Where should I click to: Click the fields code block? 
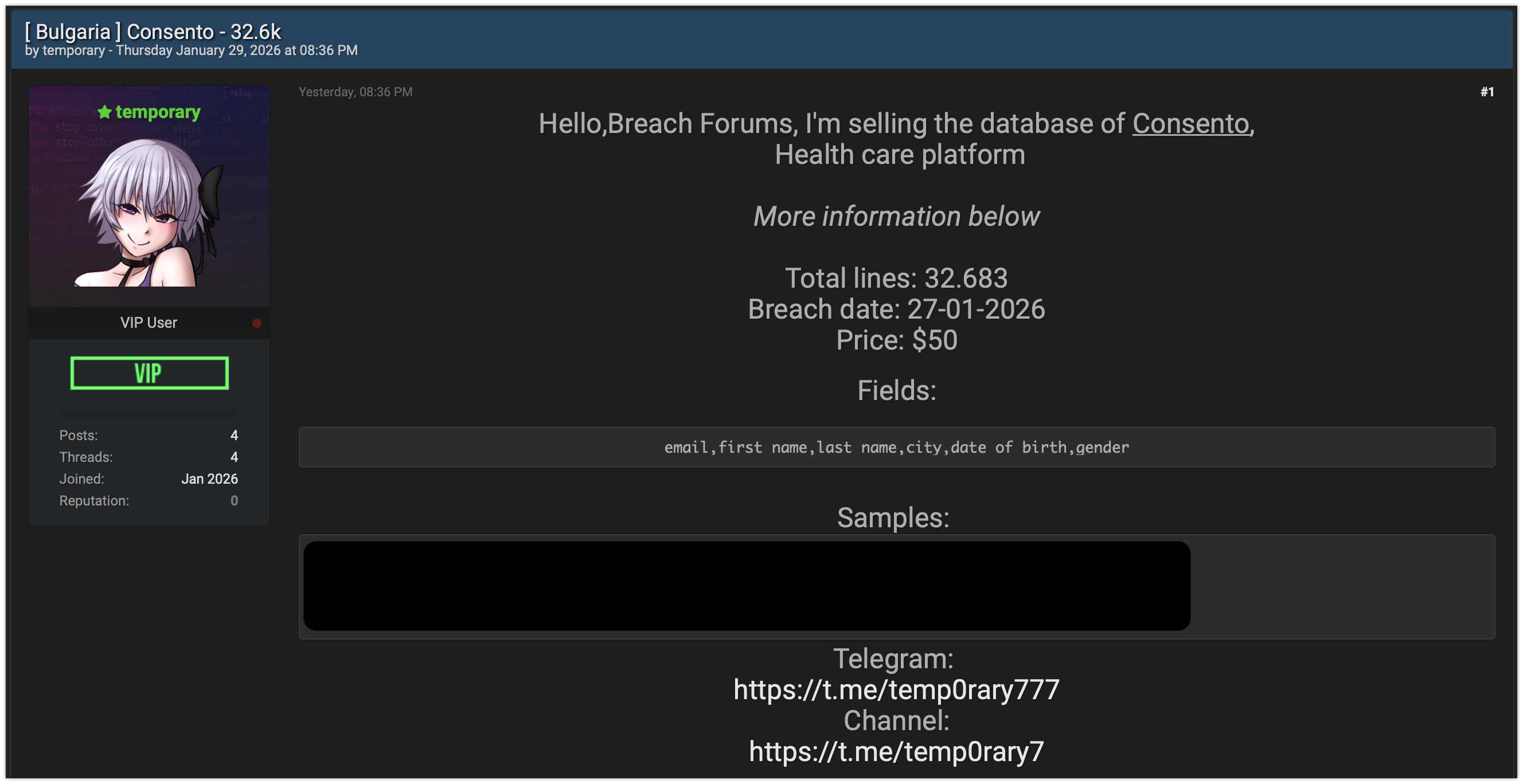[896, 447]
